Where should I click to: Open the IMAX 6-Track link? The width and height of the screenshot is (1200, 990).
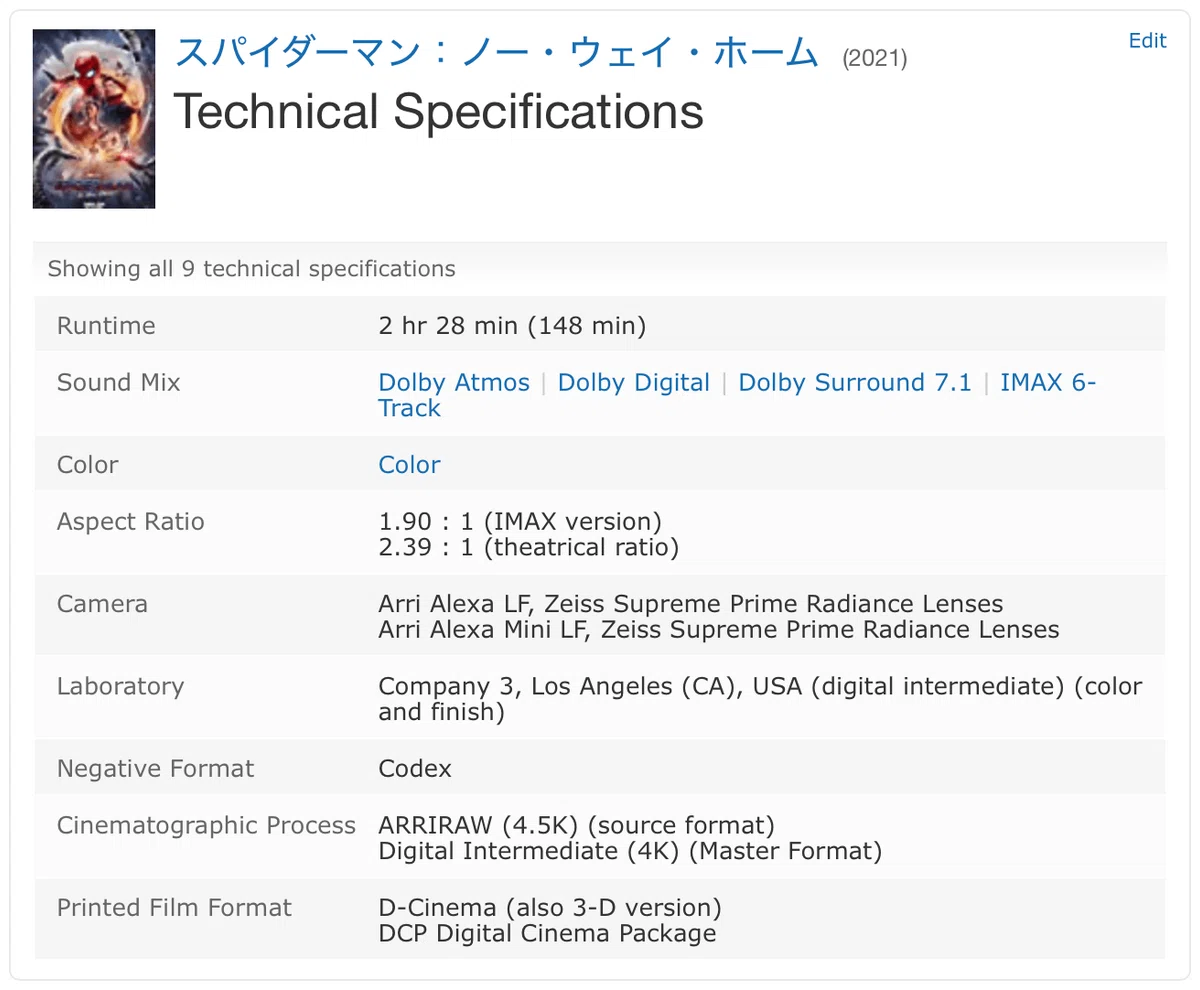737,395
